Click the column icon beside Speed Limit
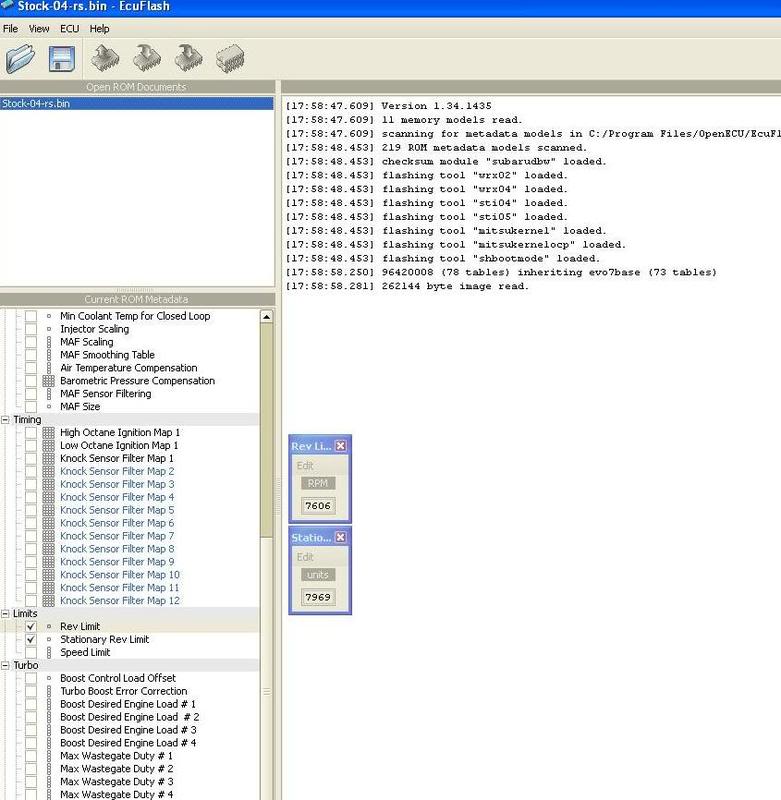The image size is (781, 800). coord(49,652)
